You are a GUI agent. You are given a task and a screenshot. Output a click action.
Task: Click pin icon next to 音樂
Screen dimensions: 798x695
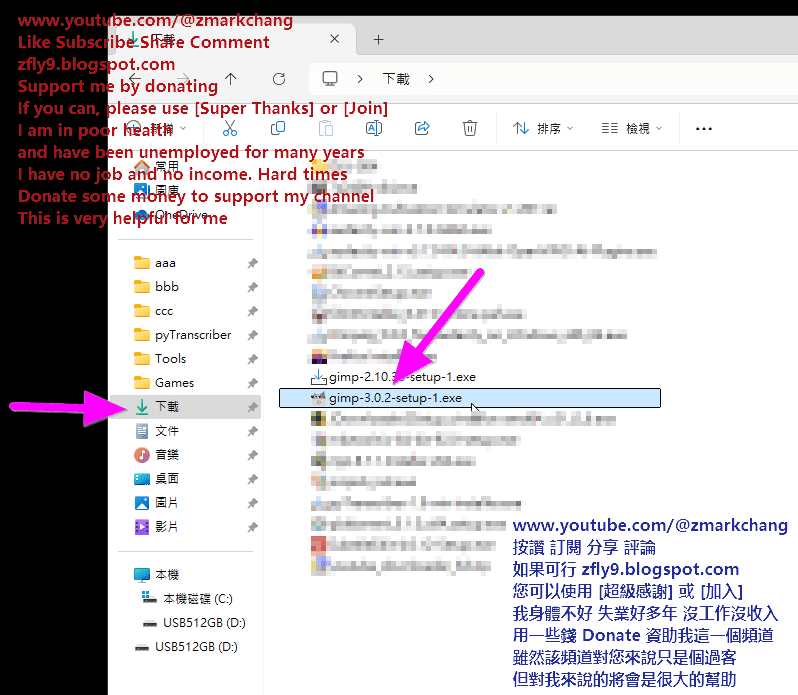pyautogui.click(x=252, y=455)
